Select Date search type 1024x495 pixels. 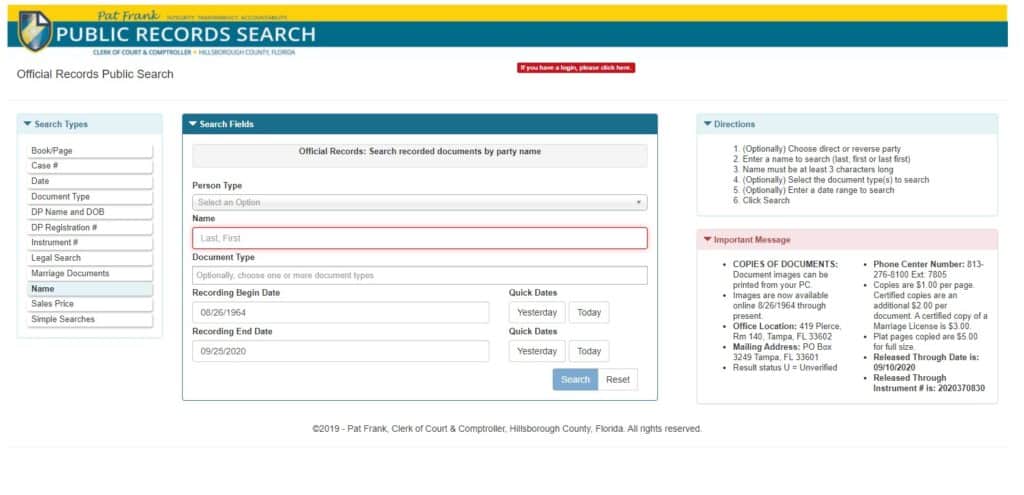90,182
